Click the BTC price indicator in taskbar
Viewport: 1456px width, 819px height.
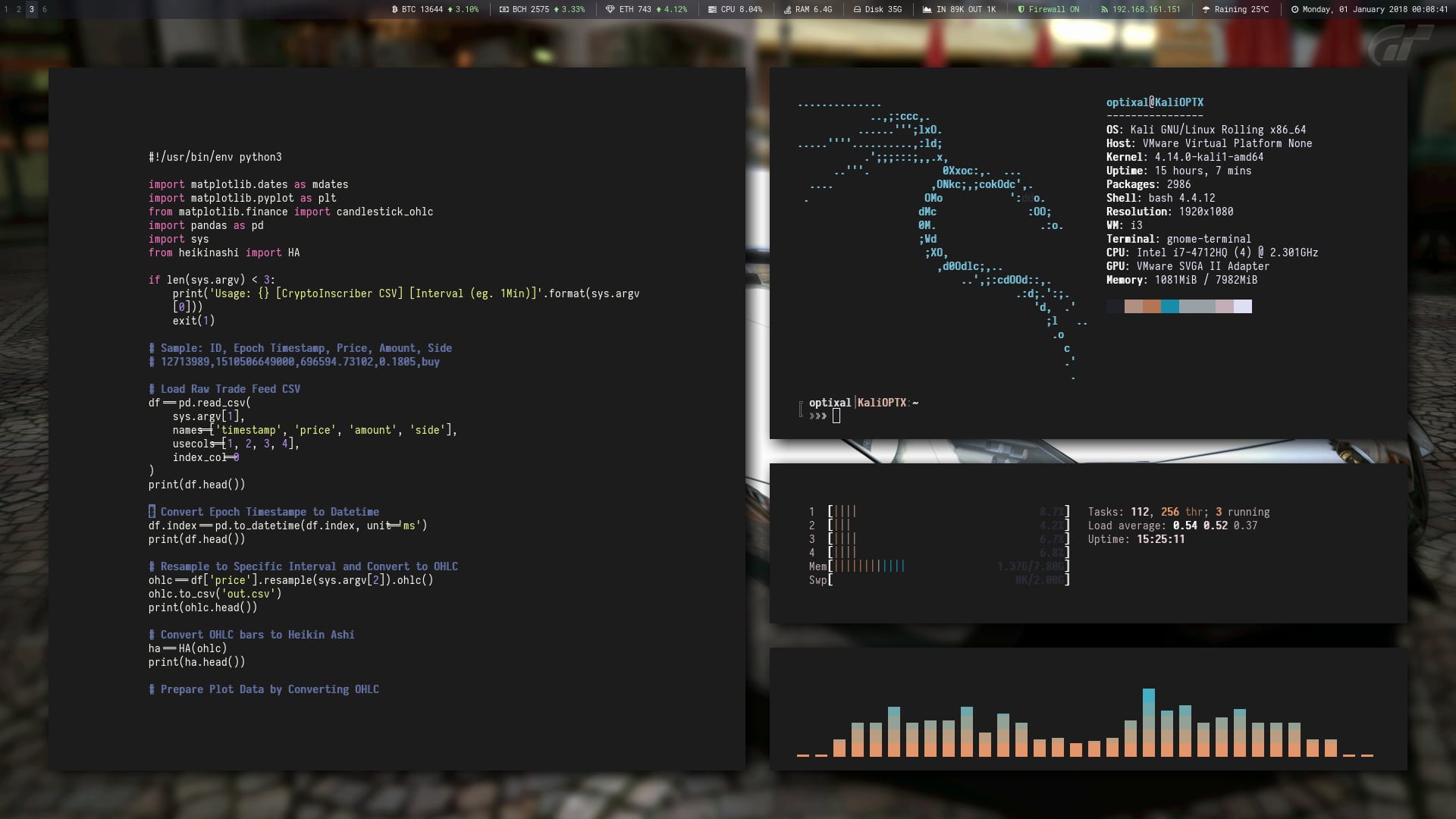tap(434, 9)
